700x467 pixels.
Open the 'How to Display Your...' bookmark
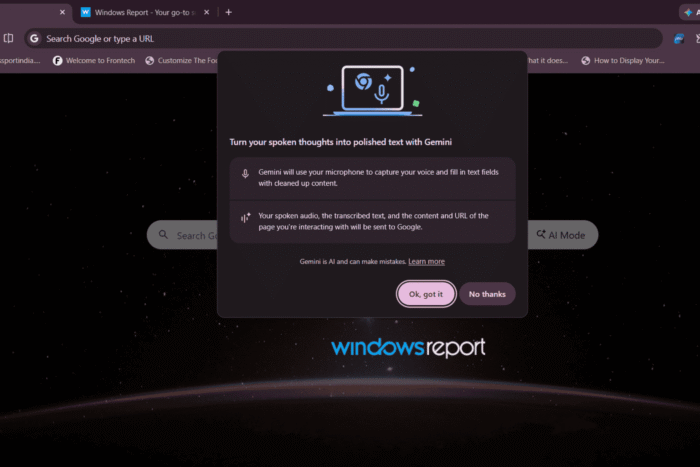(623, 61)
